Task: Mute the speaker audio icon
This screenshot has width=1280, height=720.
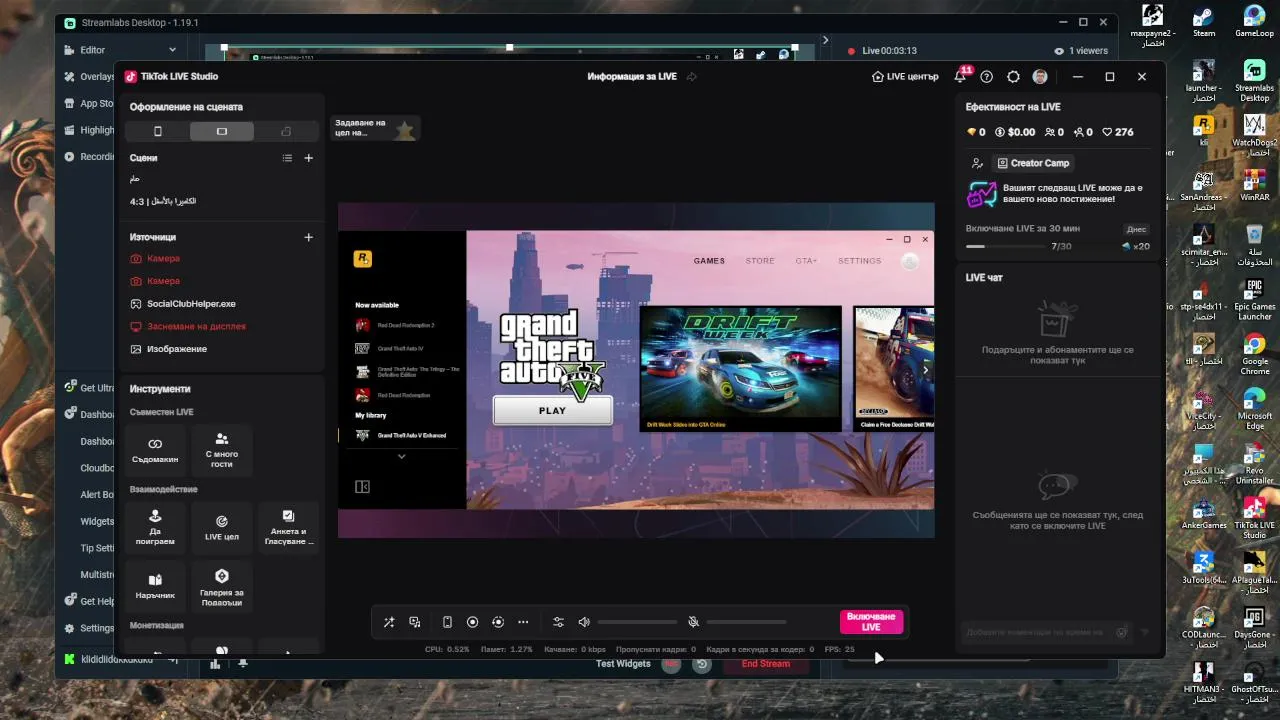Action: tap(585, 622)
